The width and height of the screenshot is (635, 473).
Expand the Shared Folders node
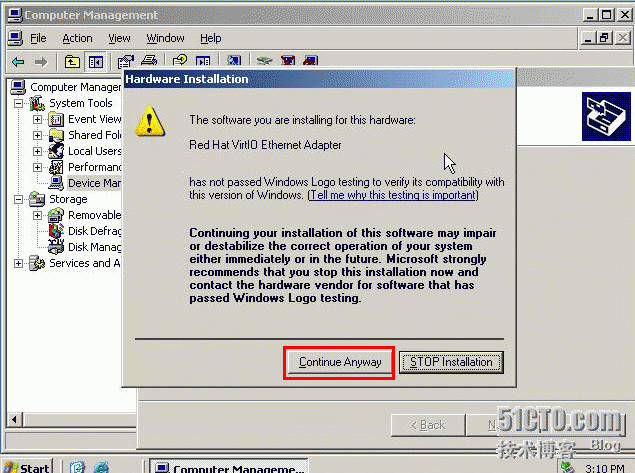click(37, 135)
